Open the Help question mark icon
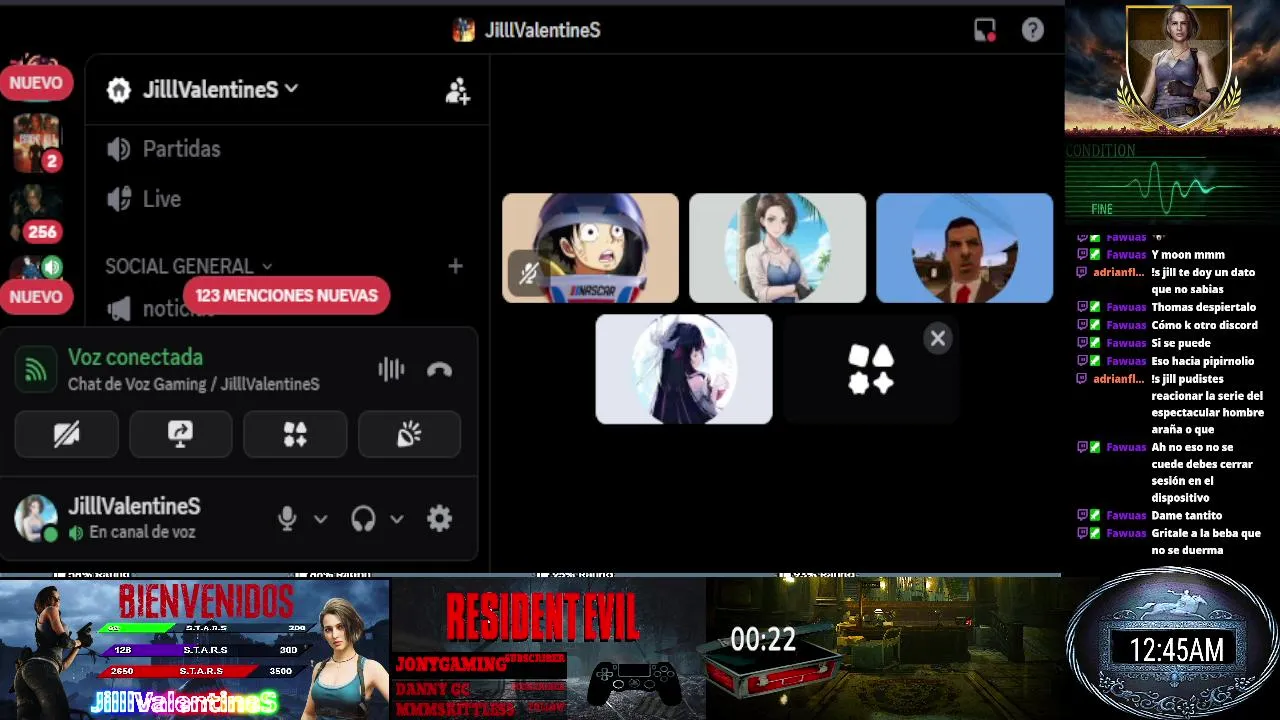Viewport: 1280px width, 720px height. pos(1033,30)
